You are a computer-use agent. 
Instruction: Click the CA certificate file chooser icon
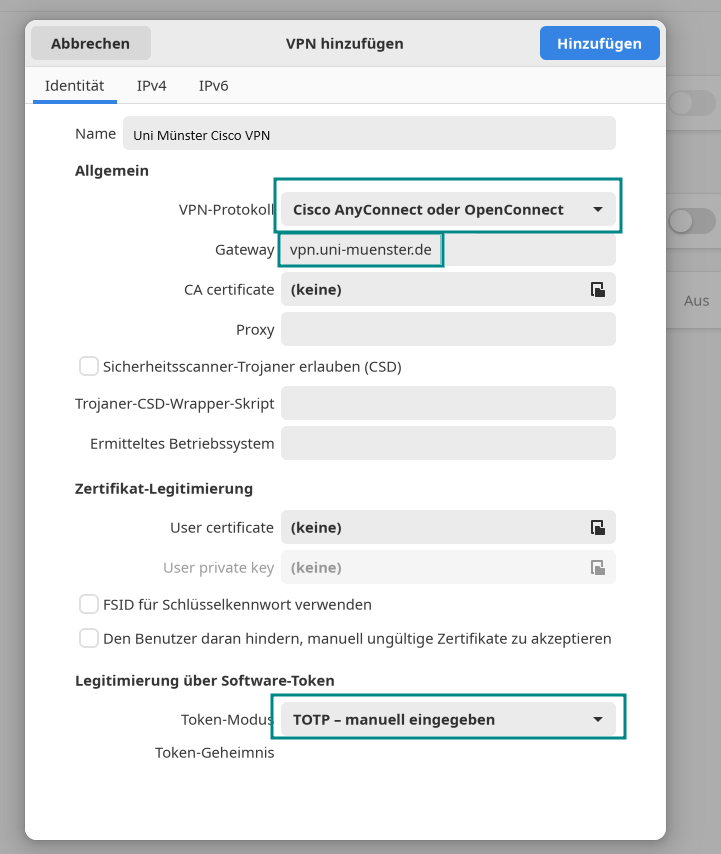(597, 290)
